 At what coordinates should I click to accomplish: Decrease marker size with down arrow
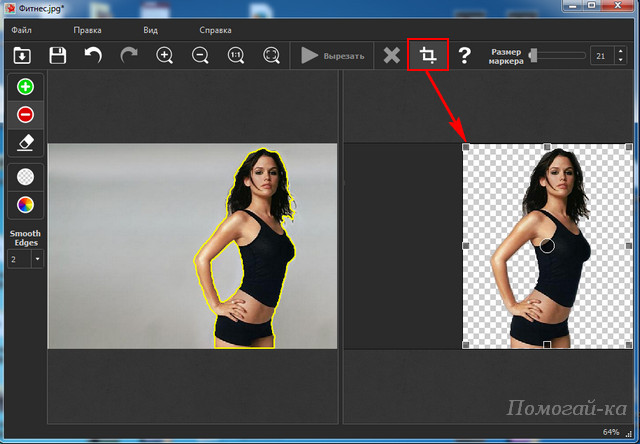(x=620, y=60)
